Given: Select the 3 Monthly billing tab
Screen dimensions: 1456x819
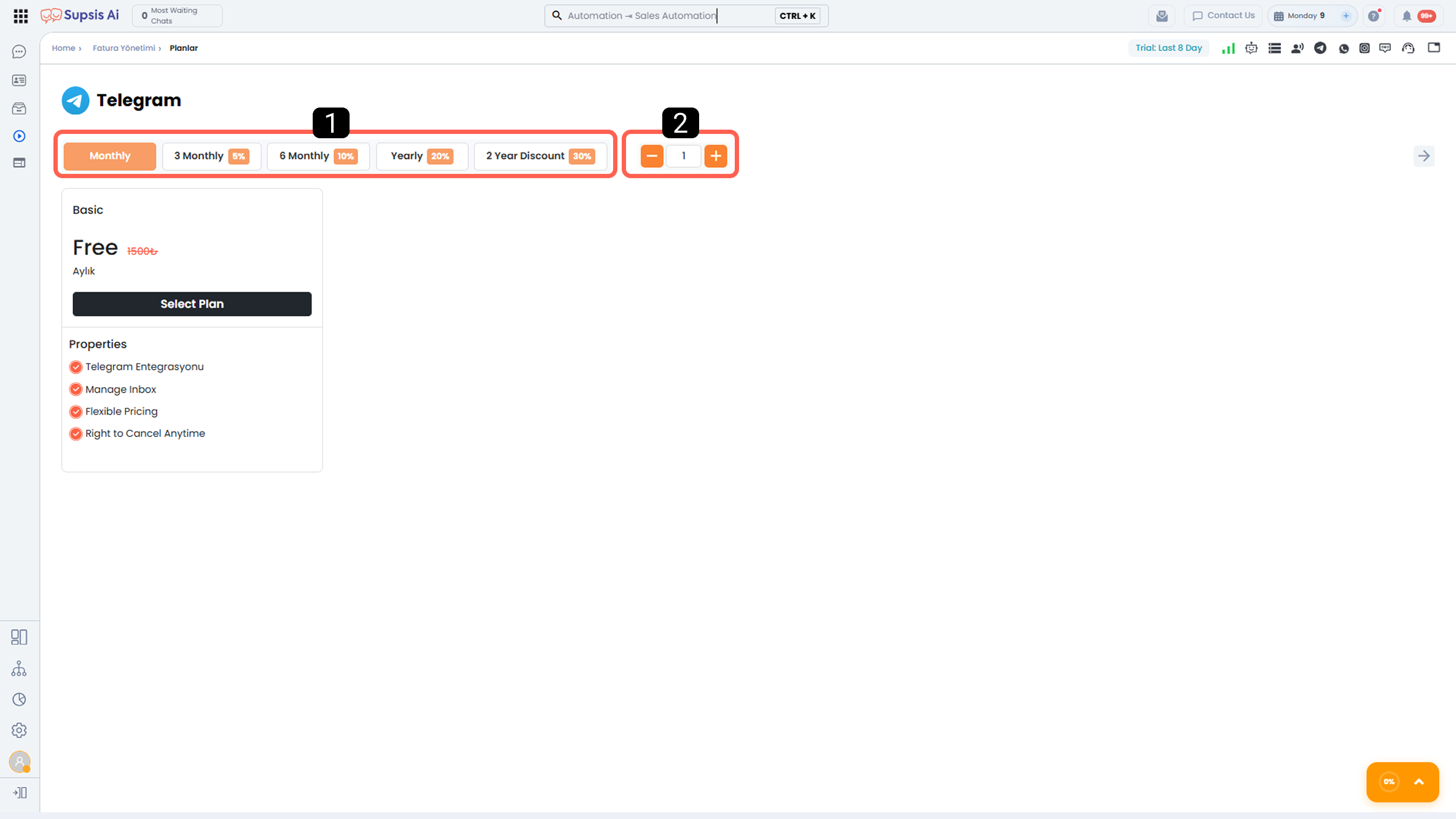Looking at the screenshot, I should pos(211,156).
